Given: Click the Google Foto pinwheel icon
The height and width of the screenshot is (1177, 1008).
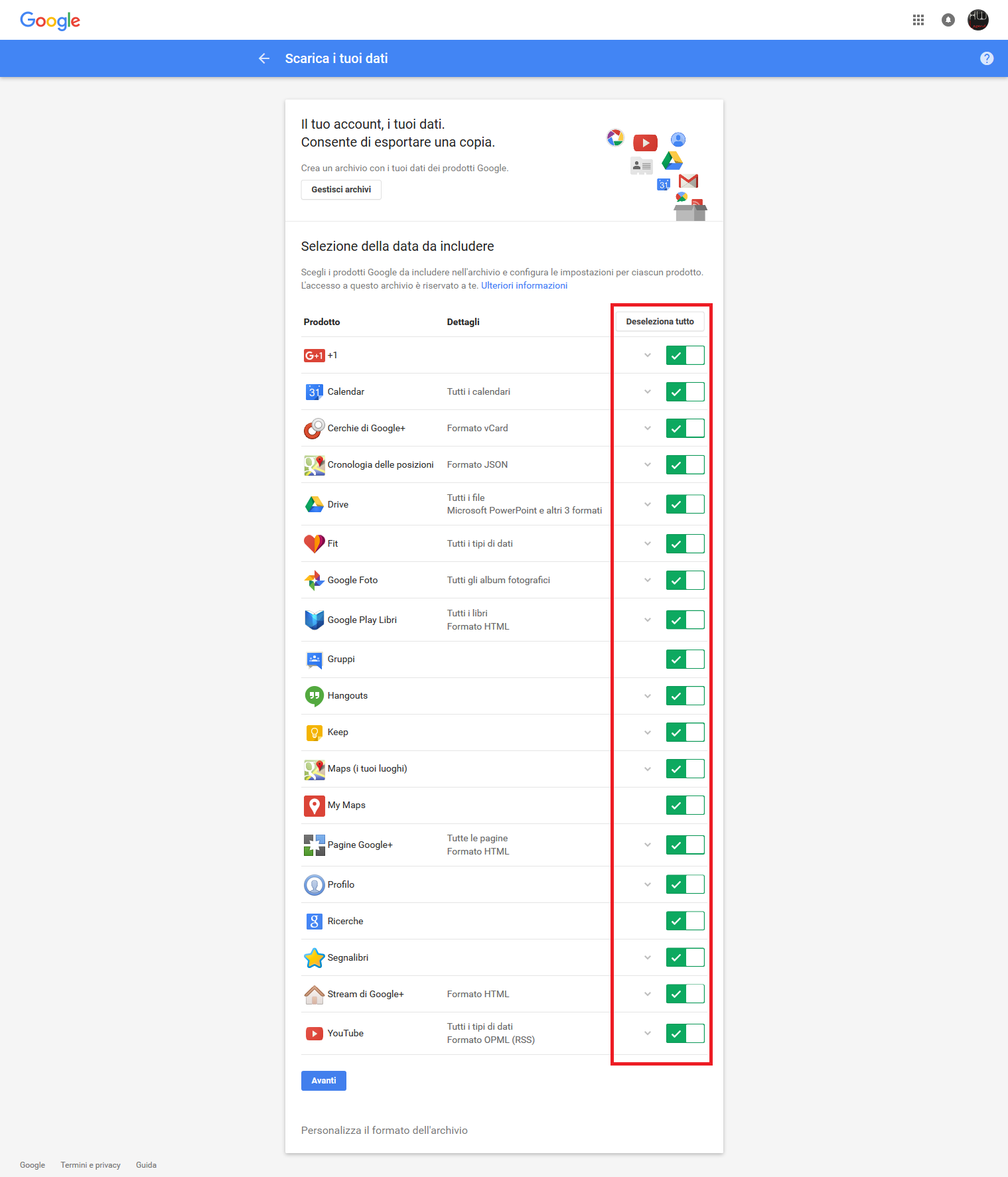Looking at the screenshot, I should pos(314,581).
